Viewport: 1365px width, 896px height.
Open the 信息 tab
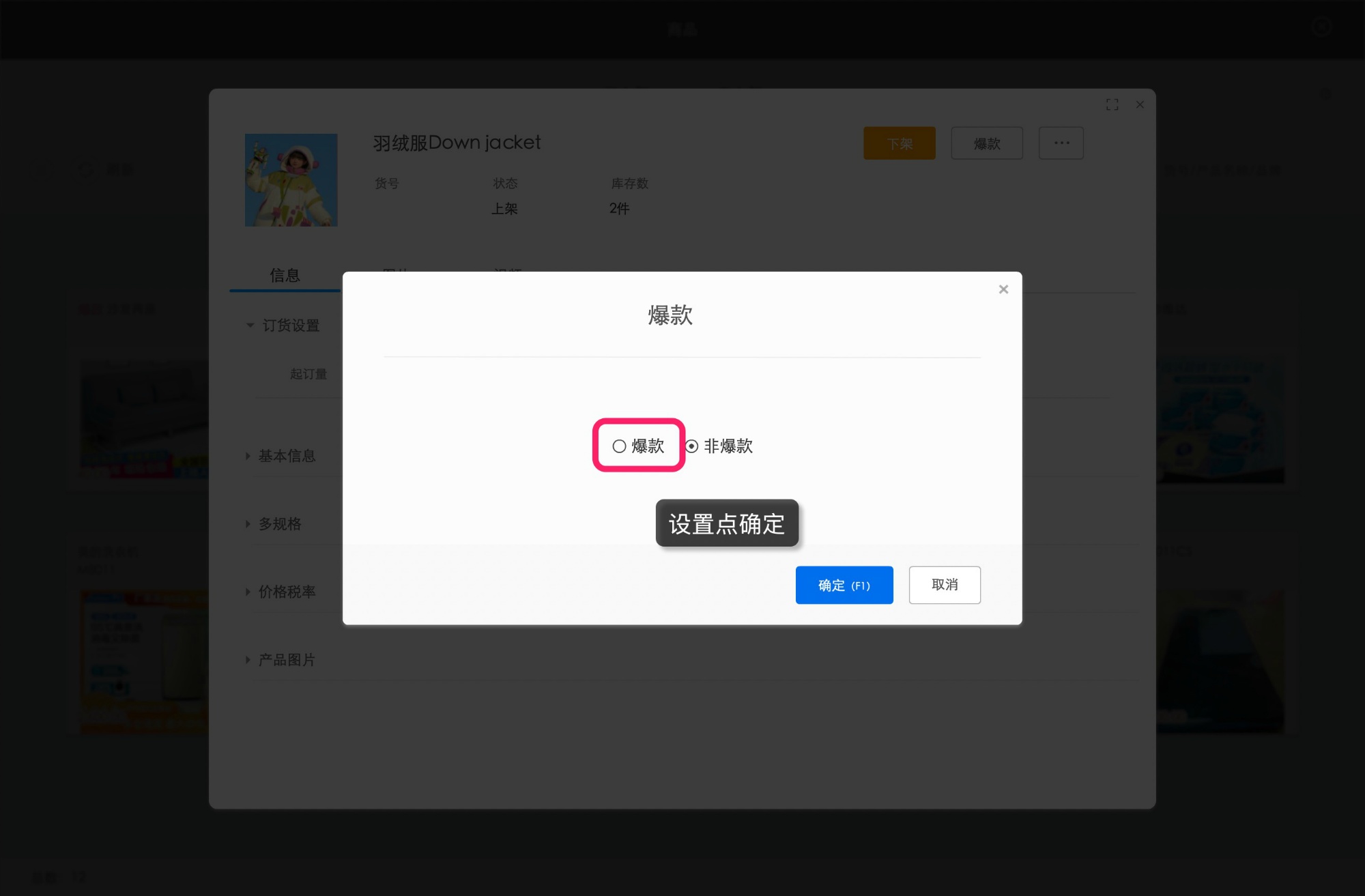click(285, 275)
